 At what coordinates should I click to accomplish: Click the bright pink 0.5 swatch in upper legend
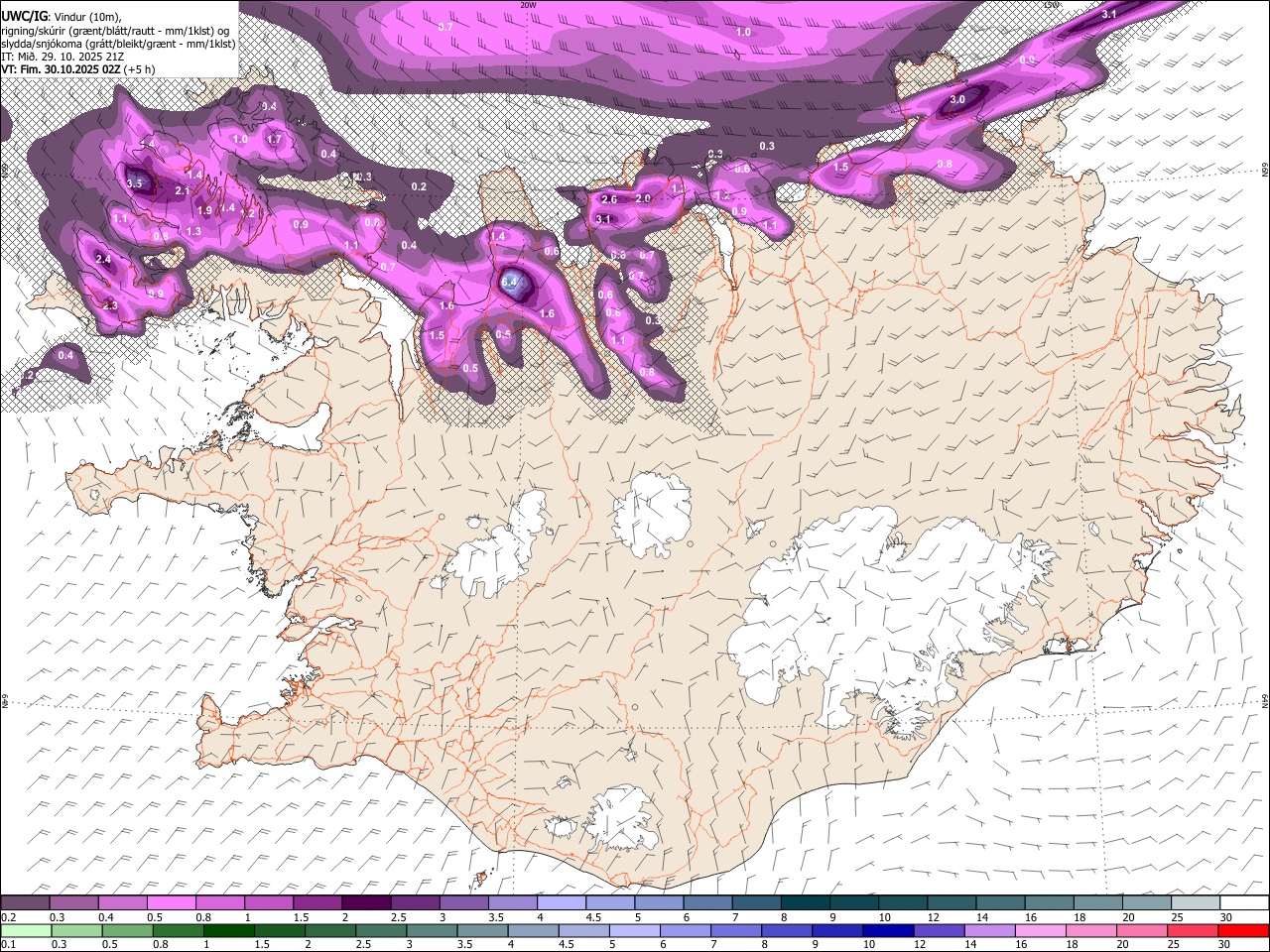(x=172, y=902)
